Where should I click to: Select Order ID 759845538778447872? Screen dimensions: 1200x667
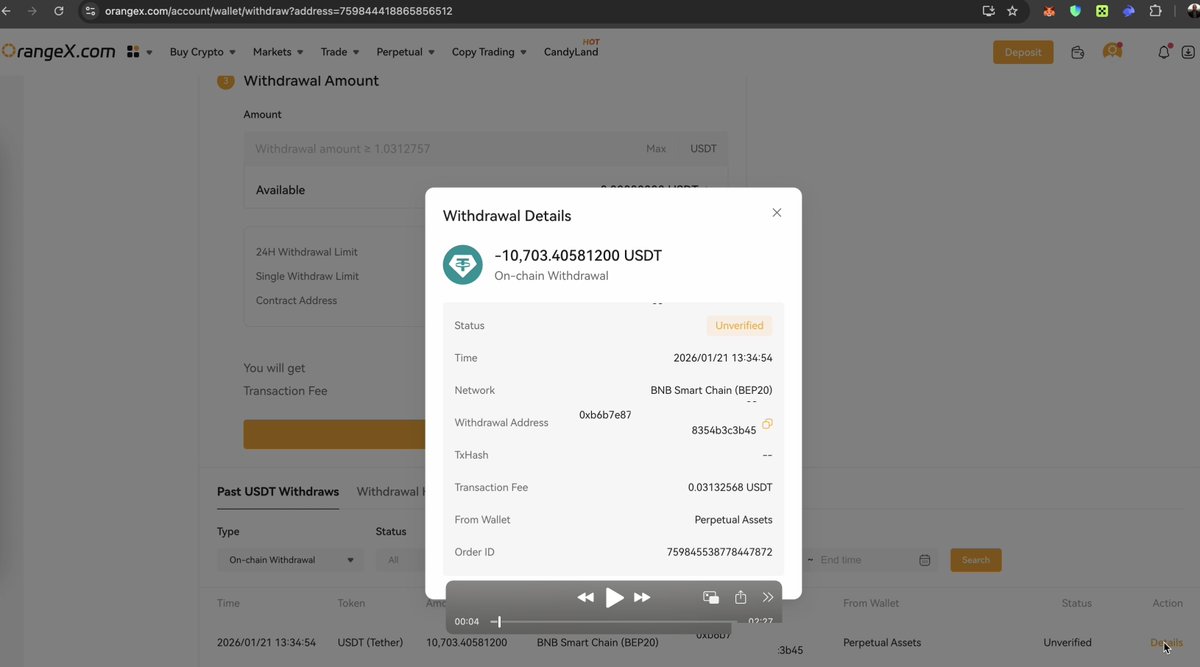(x=719, y=552)
